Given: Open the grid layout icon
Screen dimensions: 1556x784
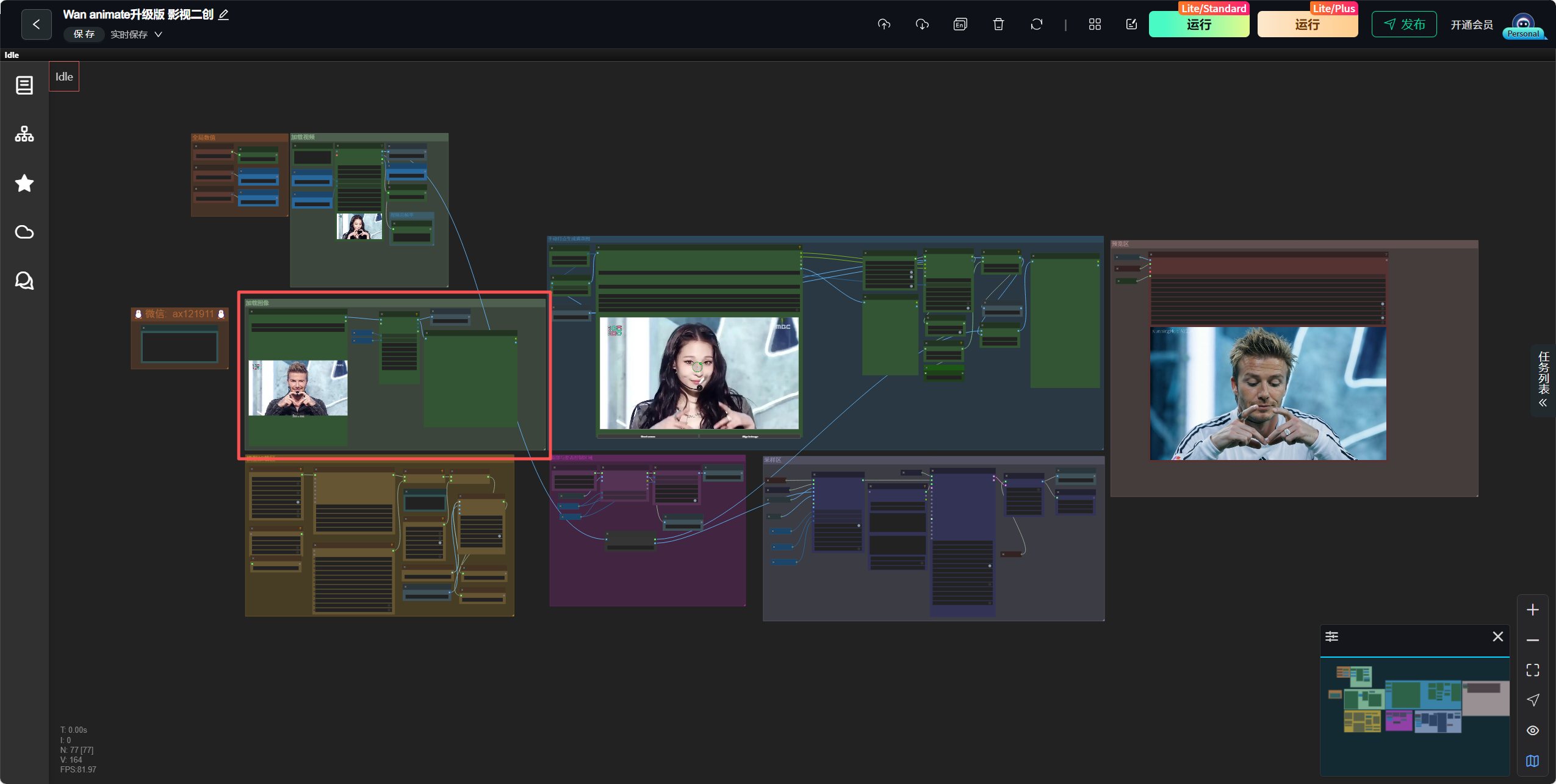Looking at the screenshot, I should [1095, 24].
